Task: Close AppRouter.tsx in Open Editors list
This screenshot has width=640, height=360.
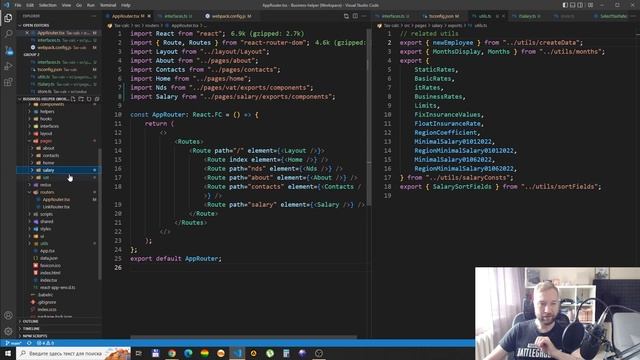Action: coord(27,33)
